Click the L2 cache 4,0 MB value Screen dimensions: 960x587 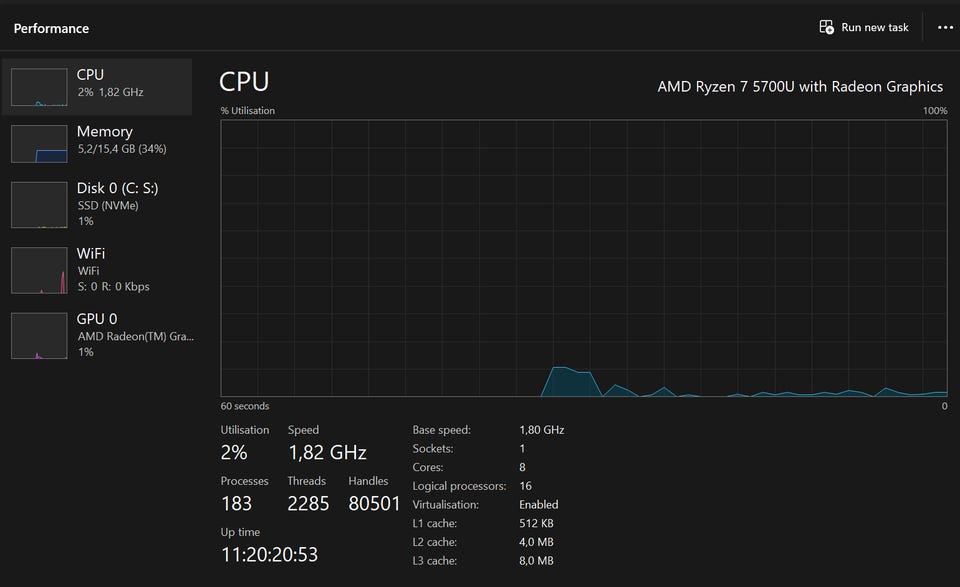[x=536, y=542]
